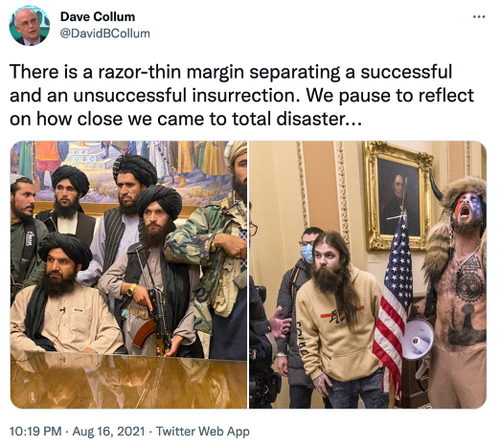
Task: Click the American flag in right photo
Action: 394,305
